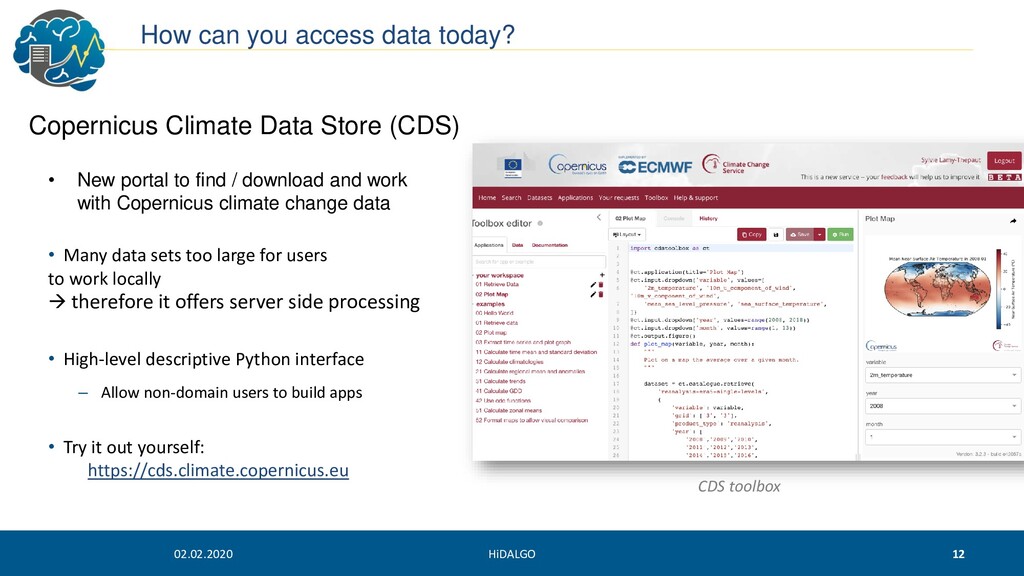Open the Toolbox menu item
Screen dimensions: 1024x576
656,197
